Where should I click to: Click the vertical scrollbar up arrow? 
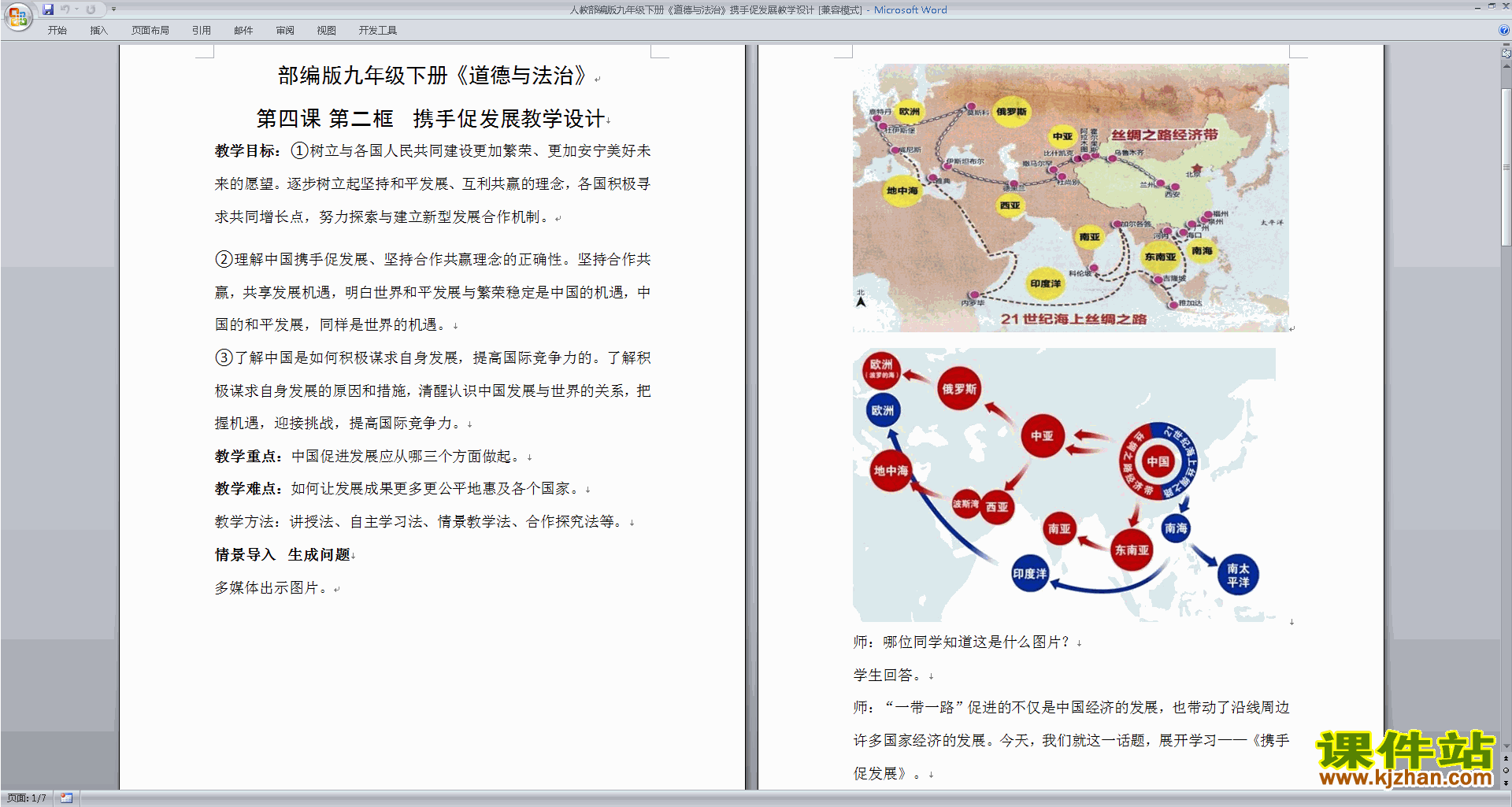coord(1506,66)
